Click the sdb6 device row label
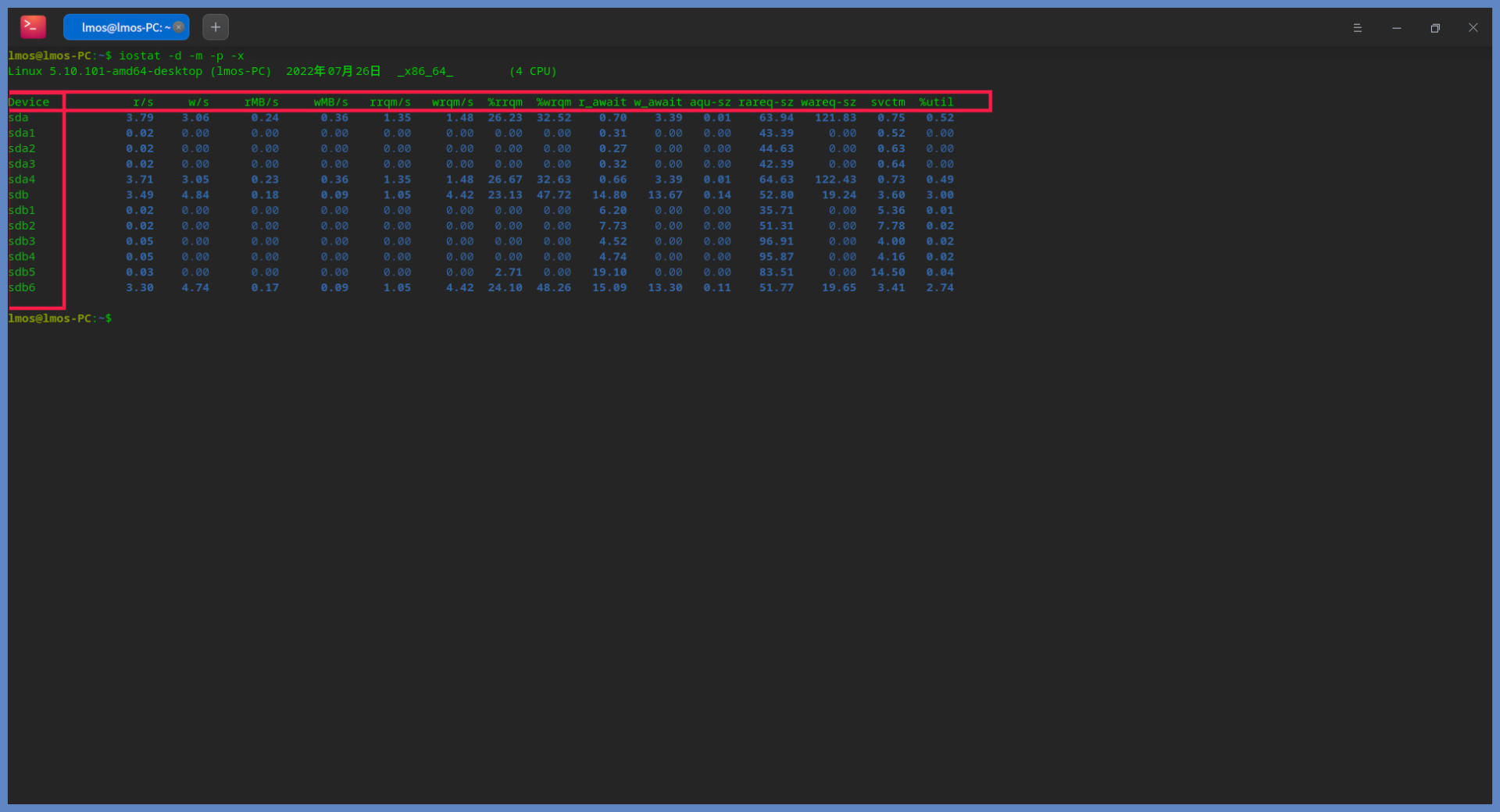The width and height of the screenshot is (1500, 812). (22, 287)
